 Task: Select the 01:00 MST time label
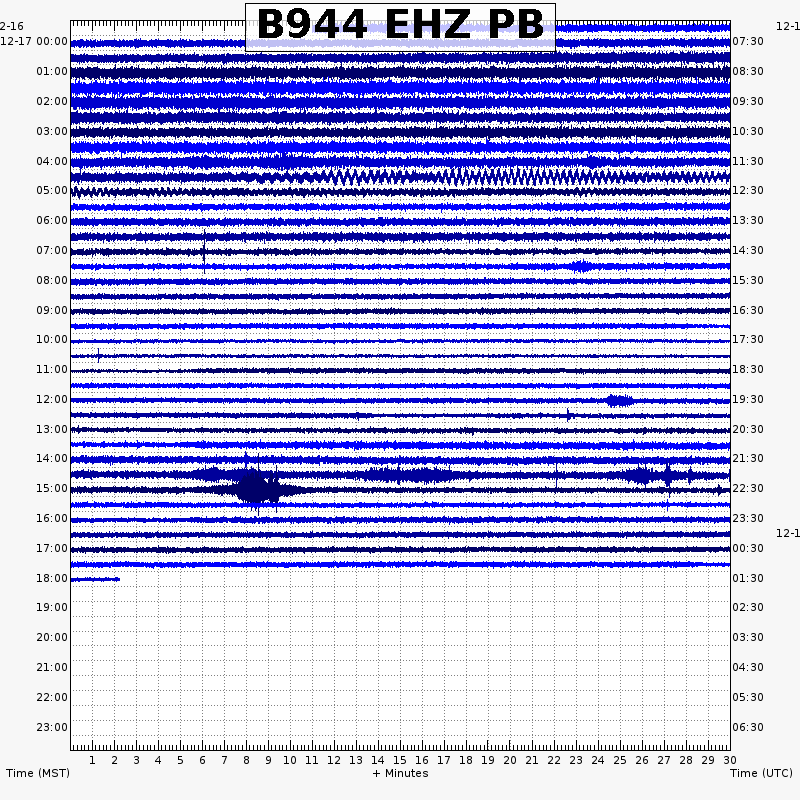tap(52, 71)
